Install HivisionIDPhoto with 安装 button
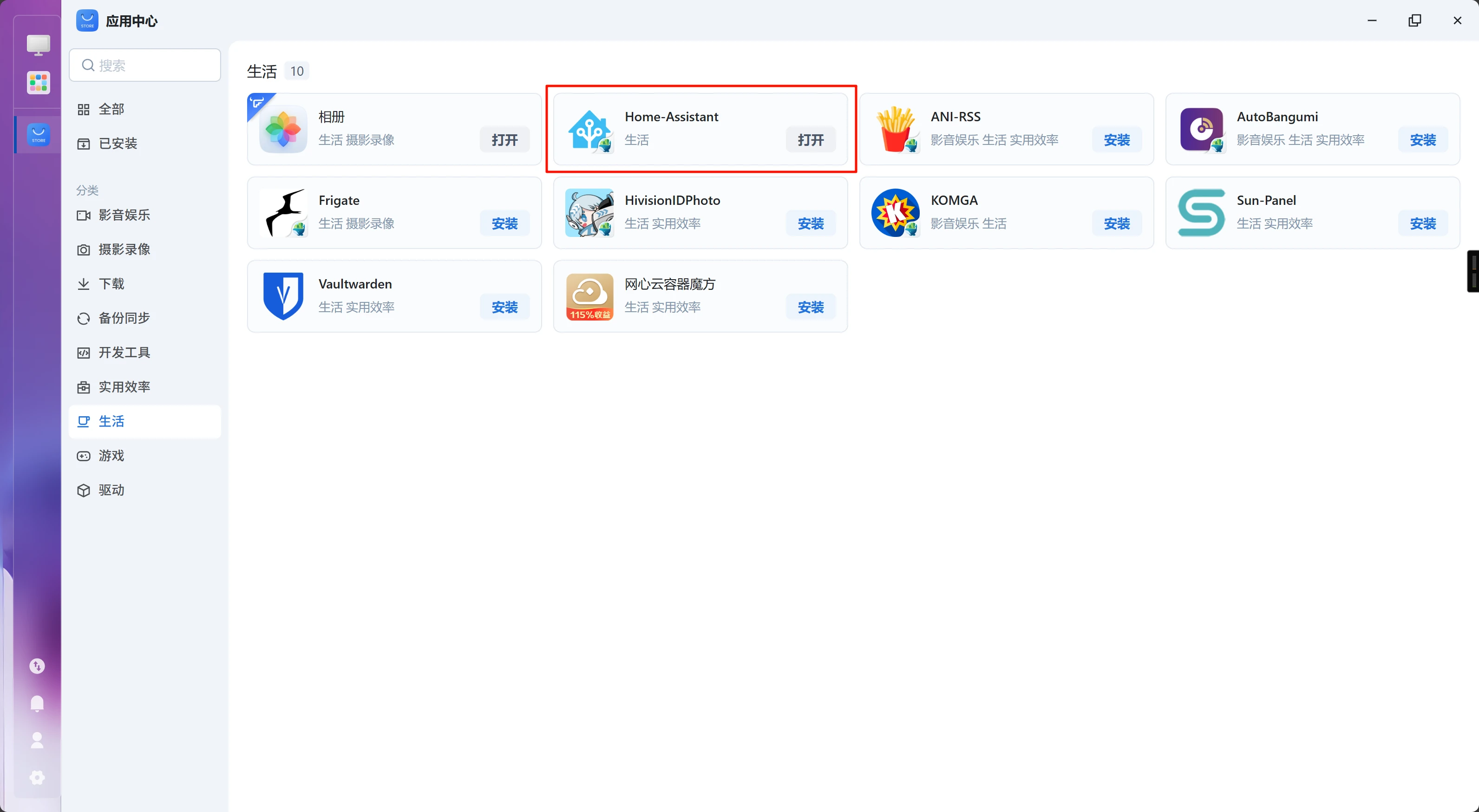This screenshot has width=1479, height=812. pyautogui.click(x=811, y=223)
